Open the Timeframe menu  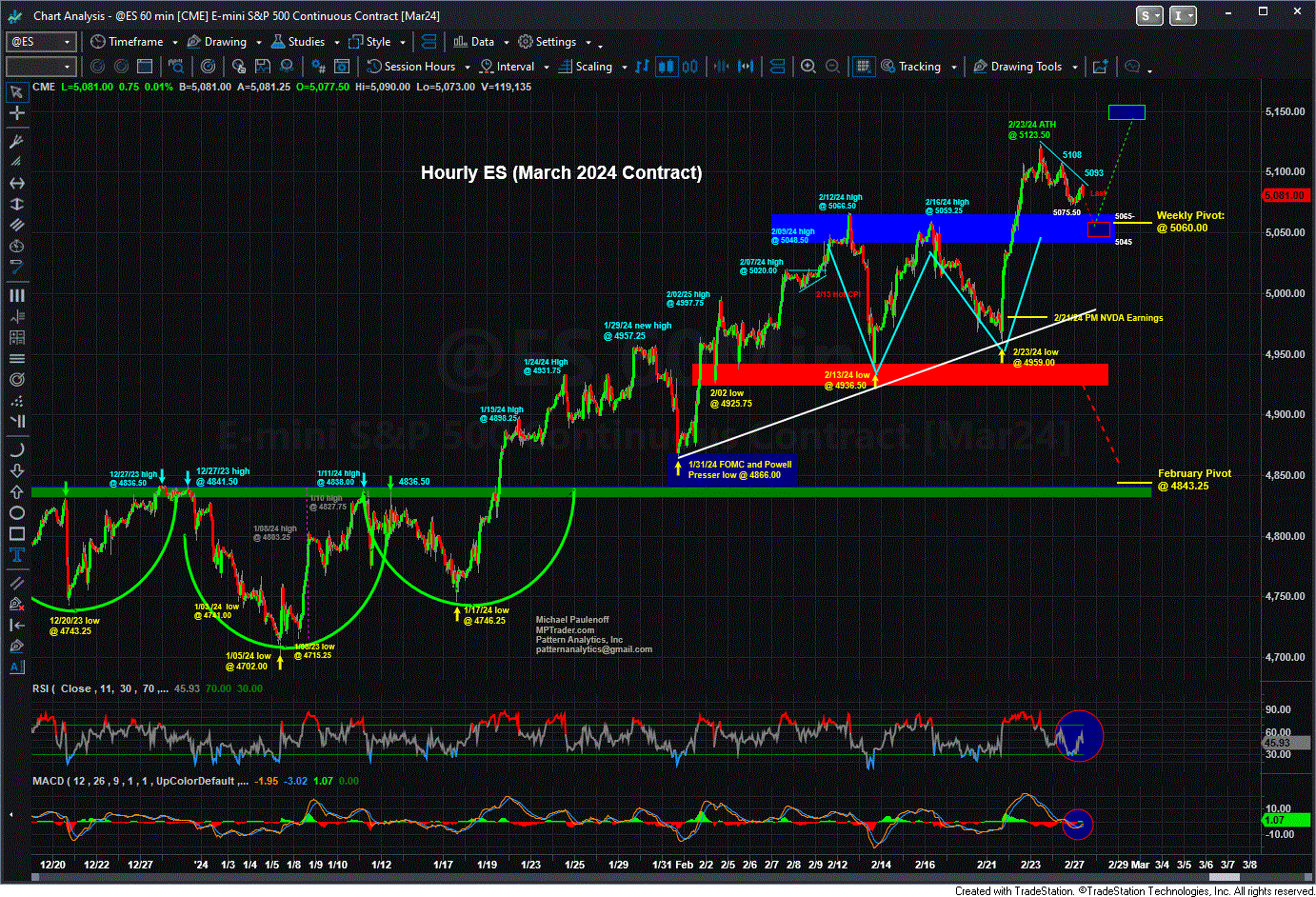(127, 42)
